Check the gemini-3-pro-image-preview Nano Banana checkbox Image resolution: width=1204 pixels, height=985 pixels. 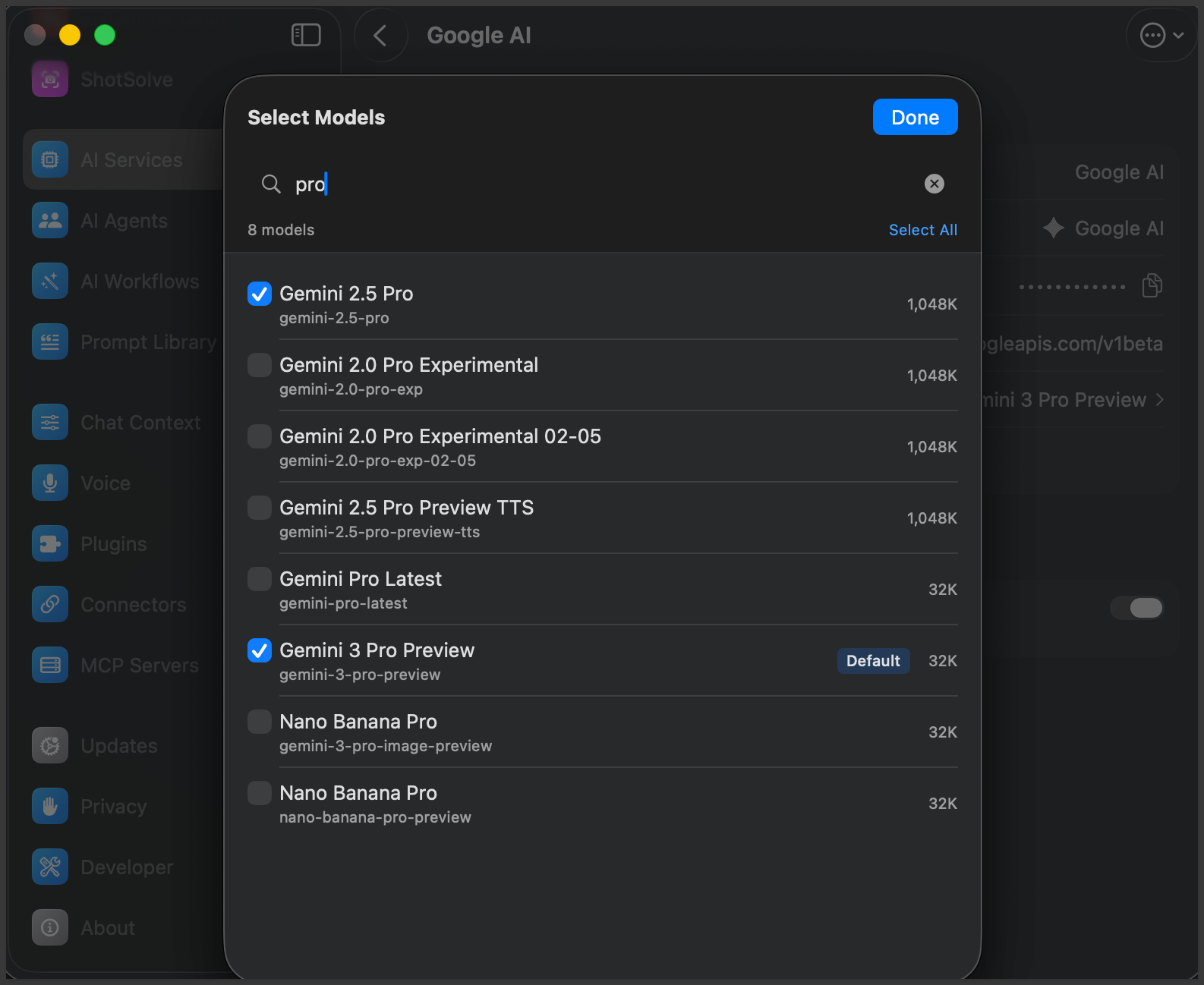[260, 722]
